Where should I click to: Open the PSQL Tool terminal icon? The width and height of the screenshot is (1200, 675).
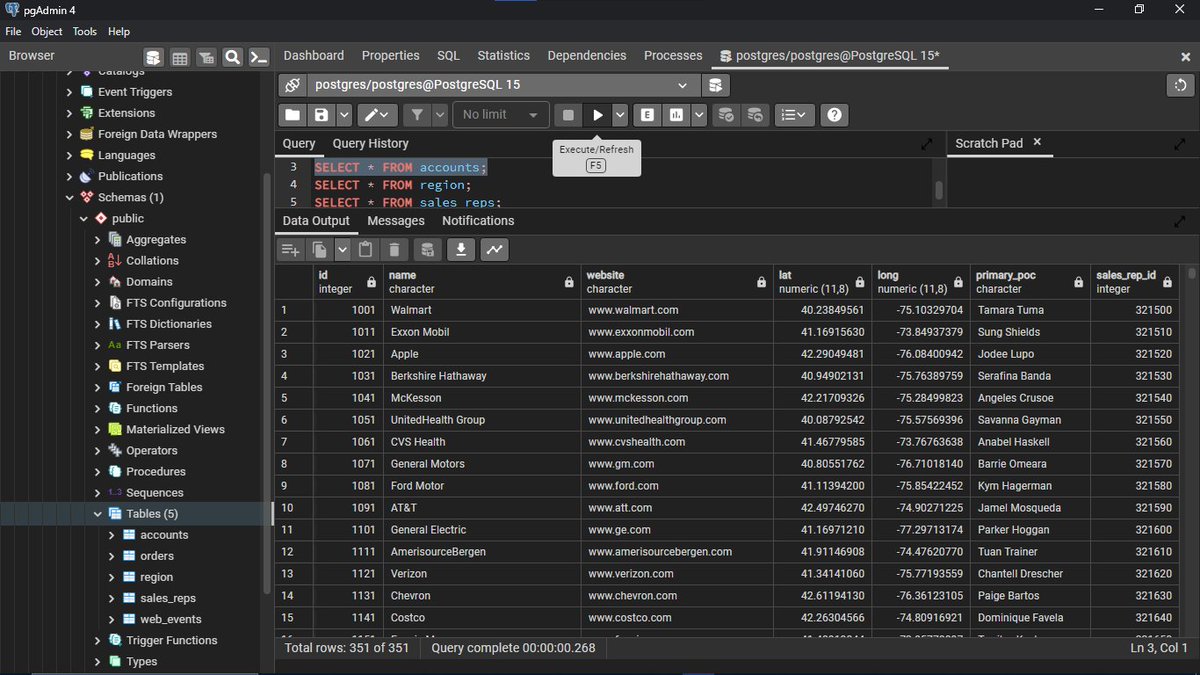pos(259,57)
